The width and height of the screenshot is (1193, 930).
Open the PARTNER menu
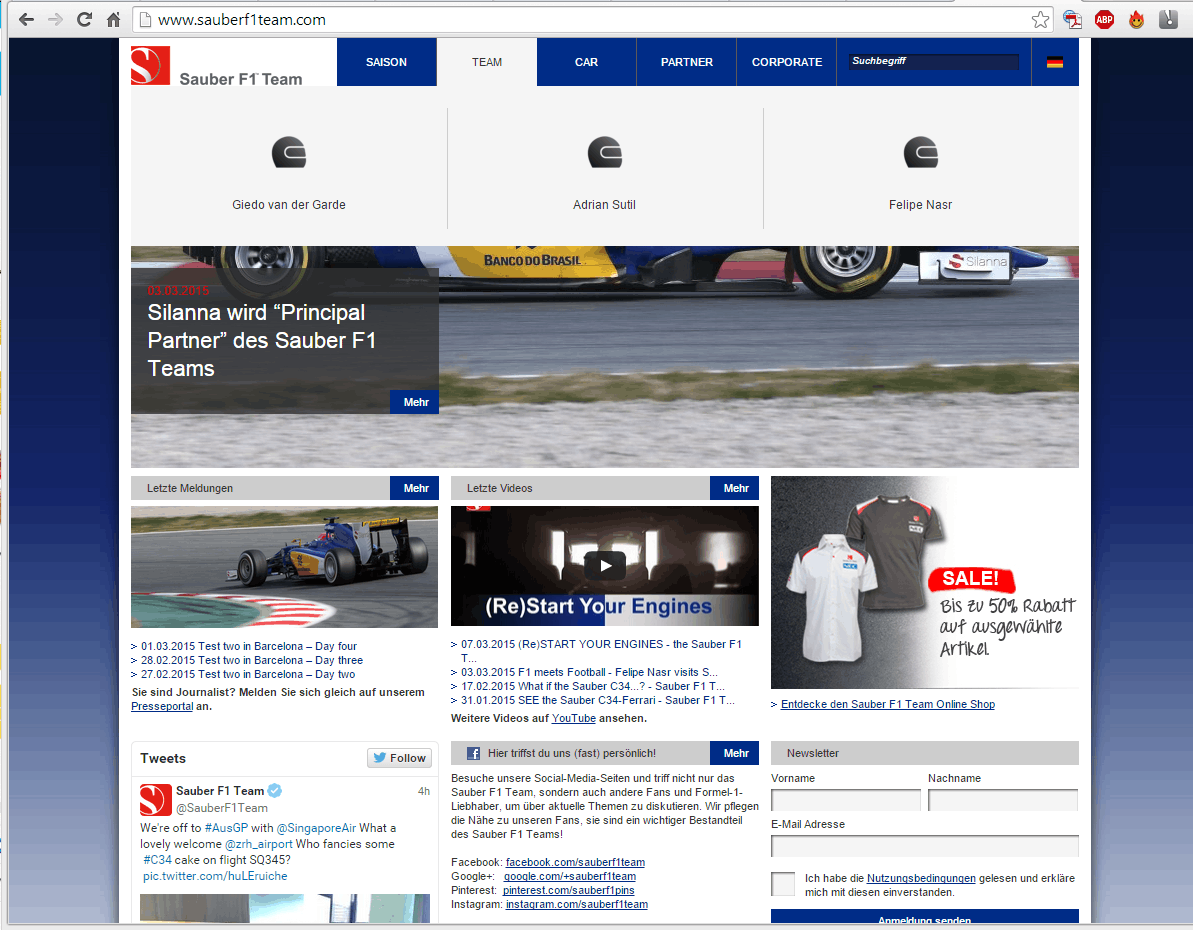pyautogui.click(x=686, y=62)
